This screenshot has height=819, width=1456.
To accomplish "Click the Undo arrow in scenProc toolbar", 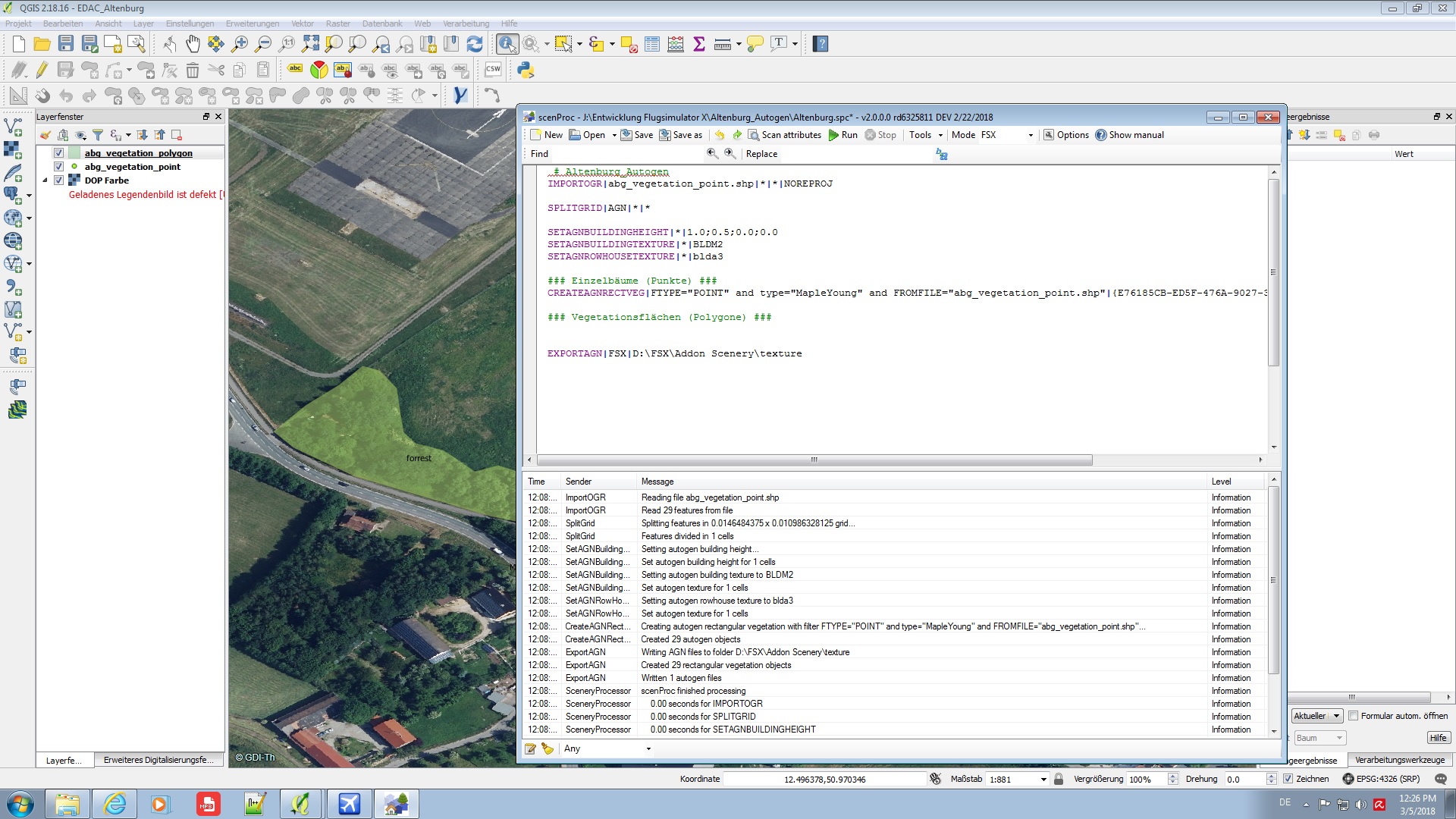I will (720, 135).
